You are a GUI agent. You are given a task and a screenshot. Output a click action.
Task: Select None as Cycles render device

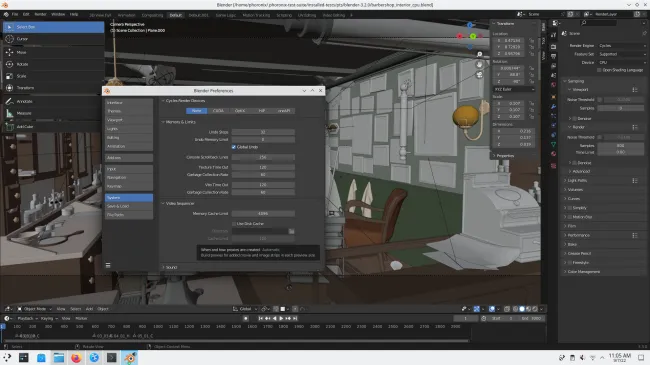[196, 111]
